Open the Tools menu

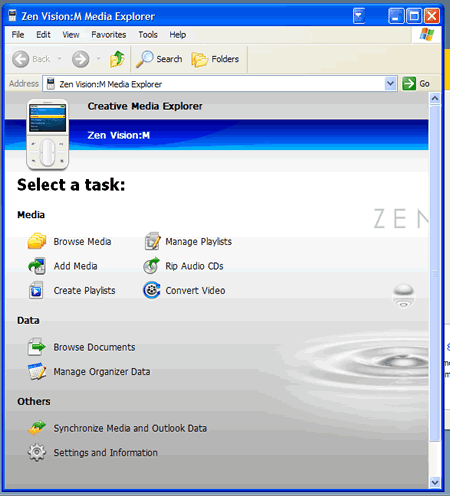click(148, 35)
